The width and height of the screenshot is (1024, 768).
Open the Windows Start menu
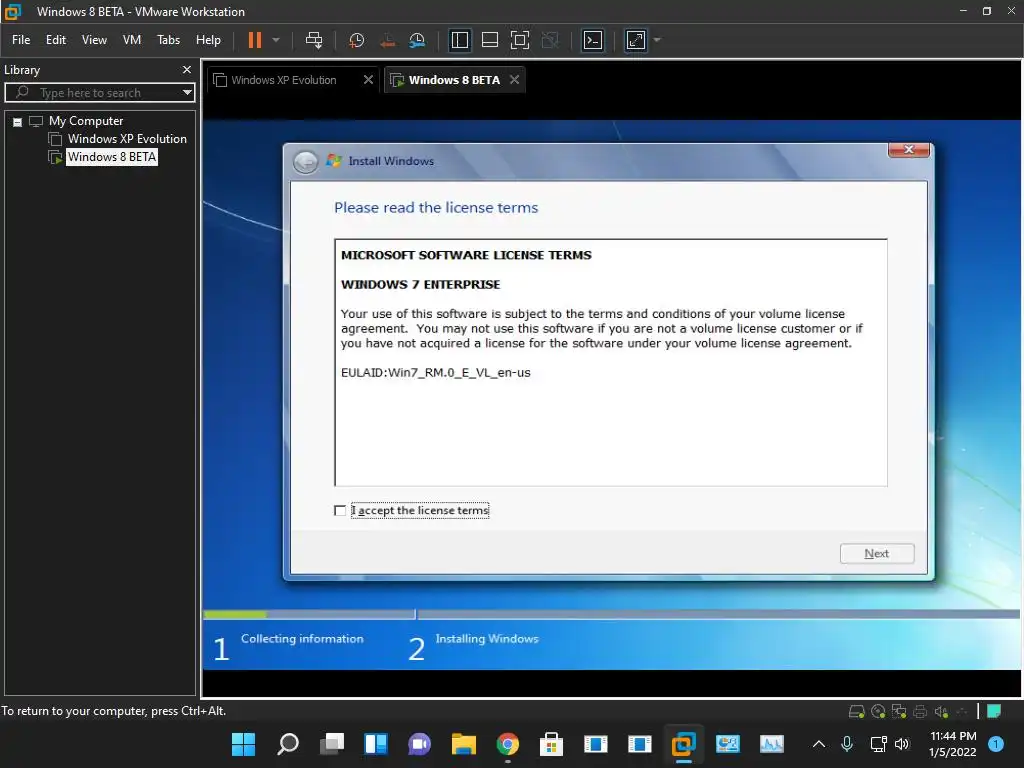244,744
